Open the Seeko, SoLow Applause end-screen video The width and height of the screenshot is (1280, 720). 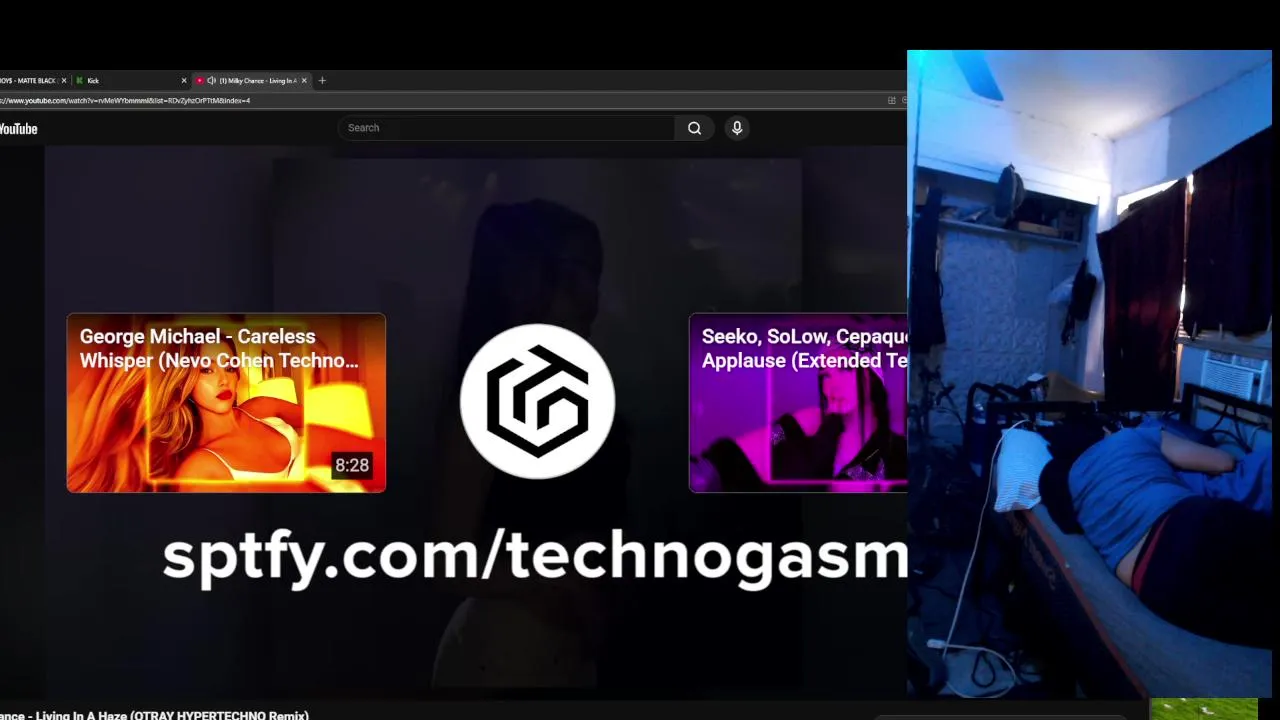(798, 403)
